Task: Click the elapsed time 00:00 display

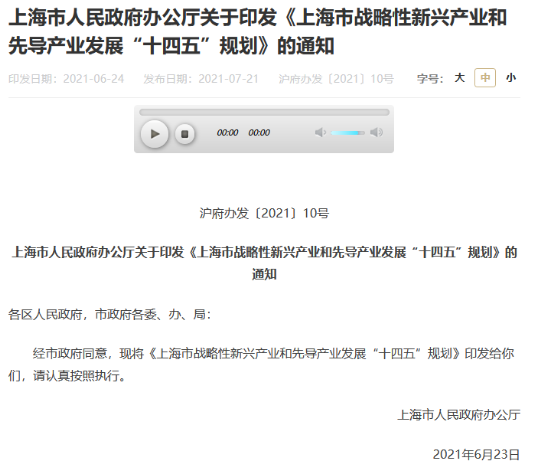Action: tap(227, 133)
